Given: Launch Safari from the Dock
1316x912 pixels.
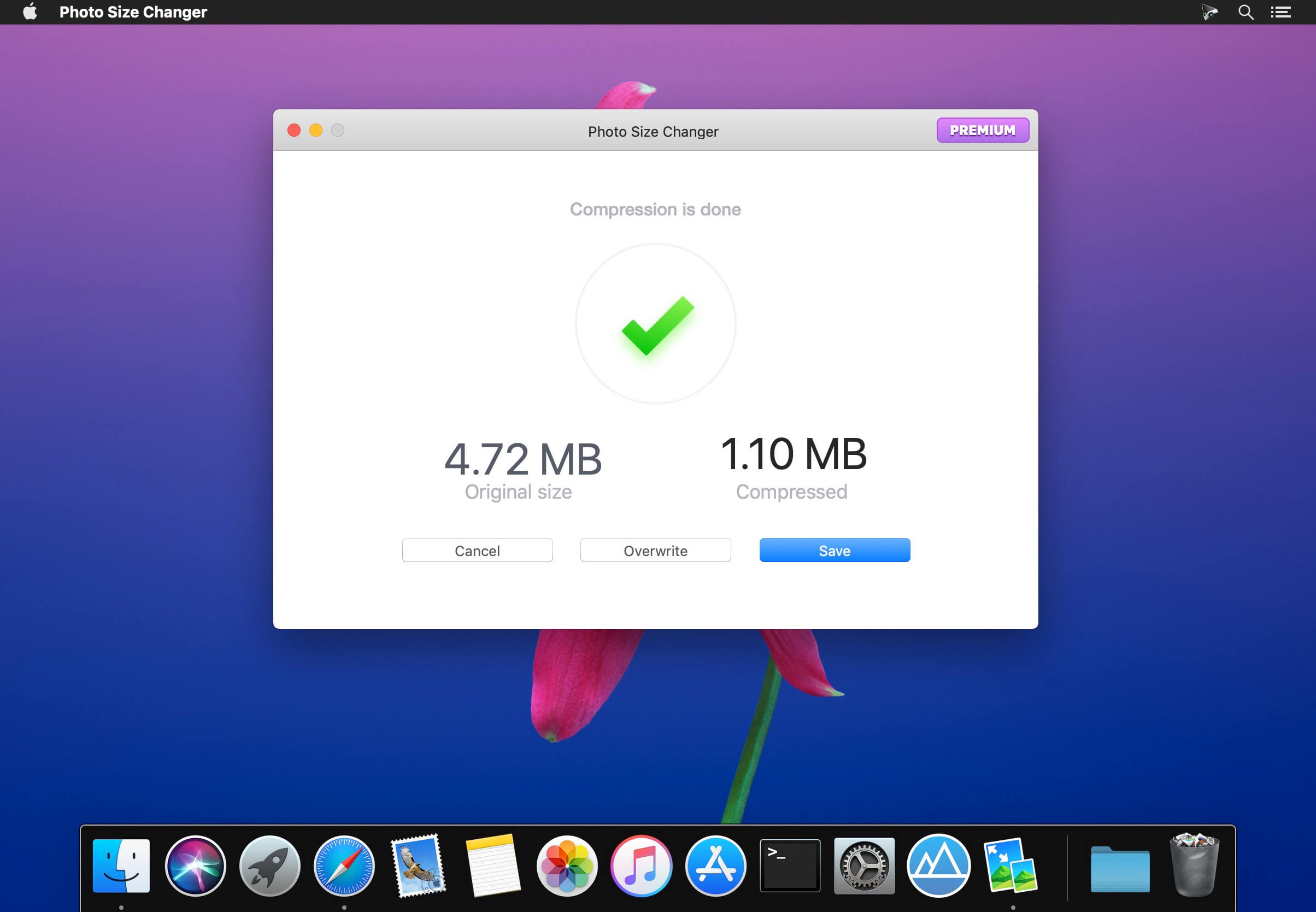Looking at the screenshot, I should (x=344, y=866).
